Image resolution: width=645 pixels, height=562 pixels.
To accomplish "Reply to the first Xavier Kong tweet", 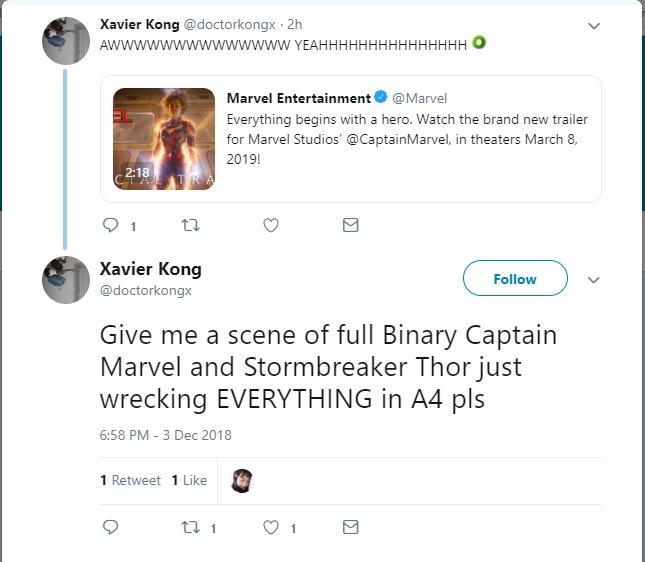I will tap(111, 226).
